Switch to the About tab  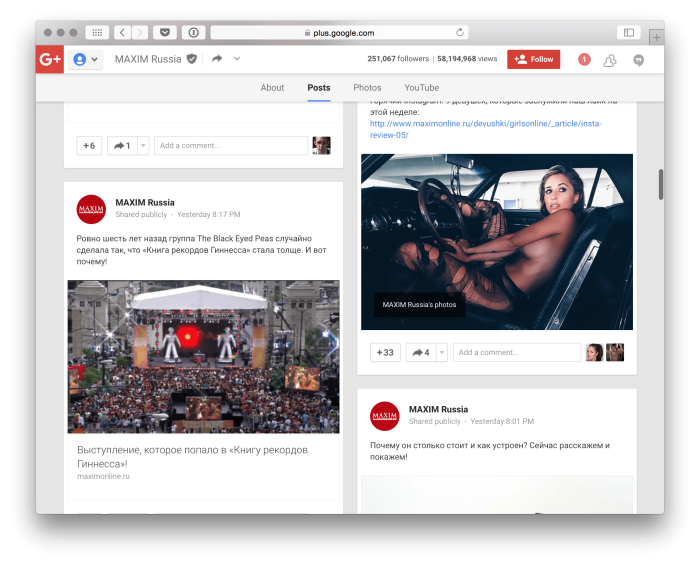coord(272,87)
